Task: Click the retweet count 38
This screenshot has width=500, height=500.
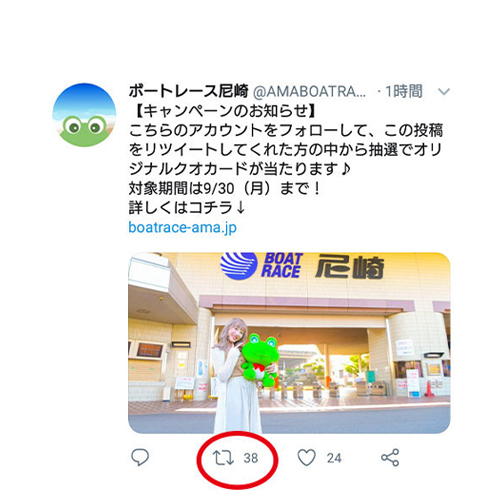Action: (x=251, y=458)
